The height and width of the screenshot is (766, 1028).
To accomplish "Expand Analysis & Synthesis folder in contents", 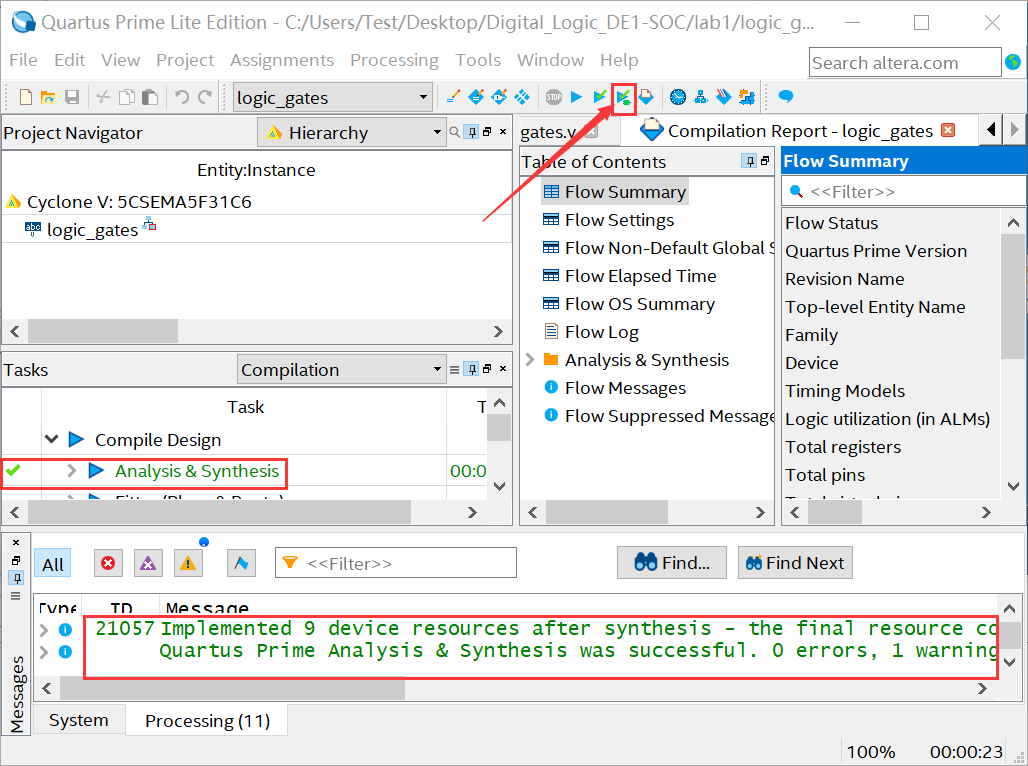I will click(530, 359).
